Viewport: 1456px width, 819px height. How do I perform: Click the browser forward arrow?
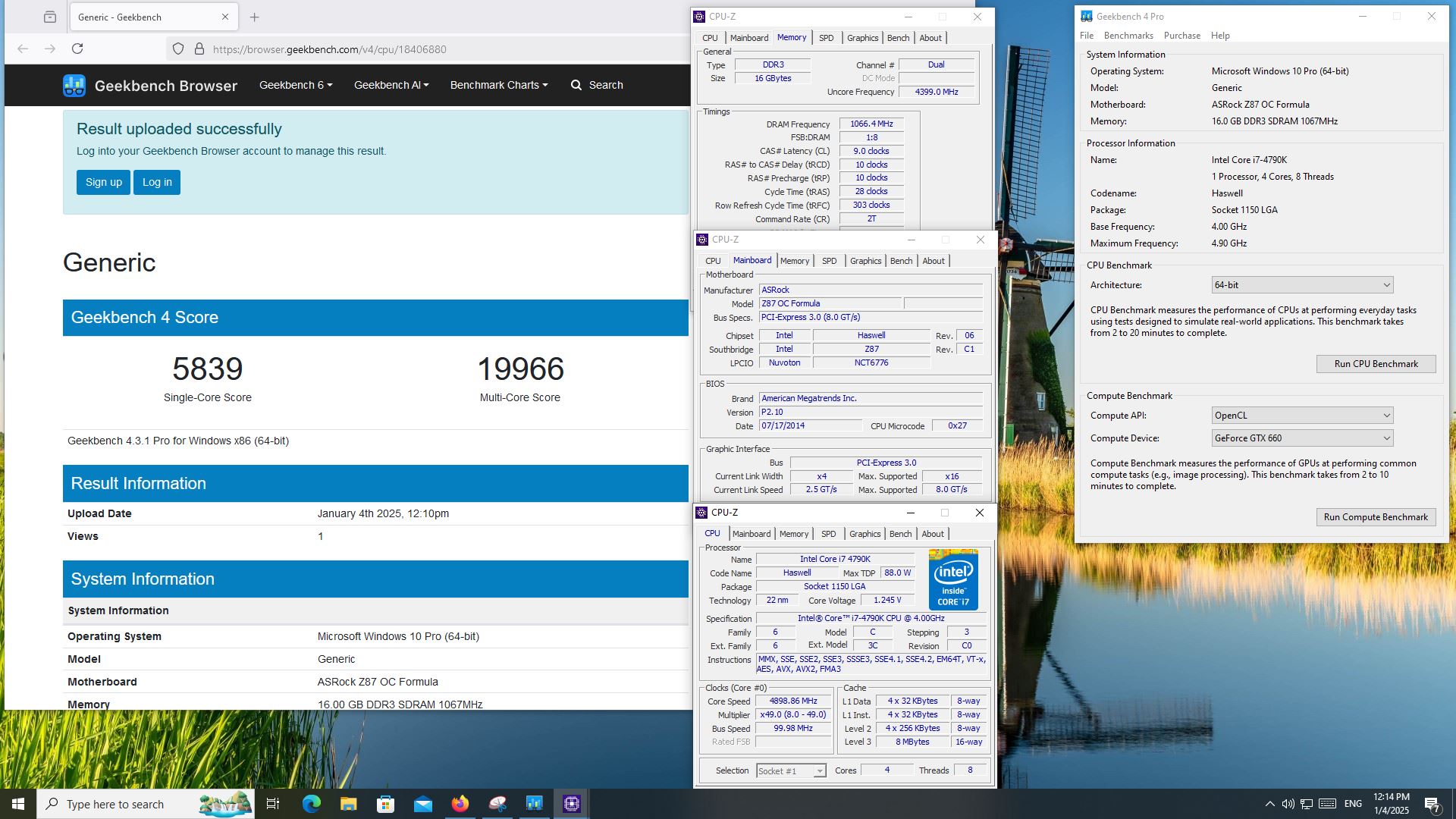click(x=50, y=49)
